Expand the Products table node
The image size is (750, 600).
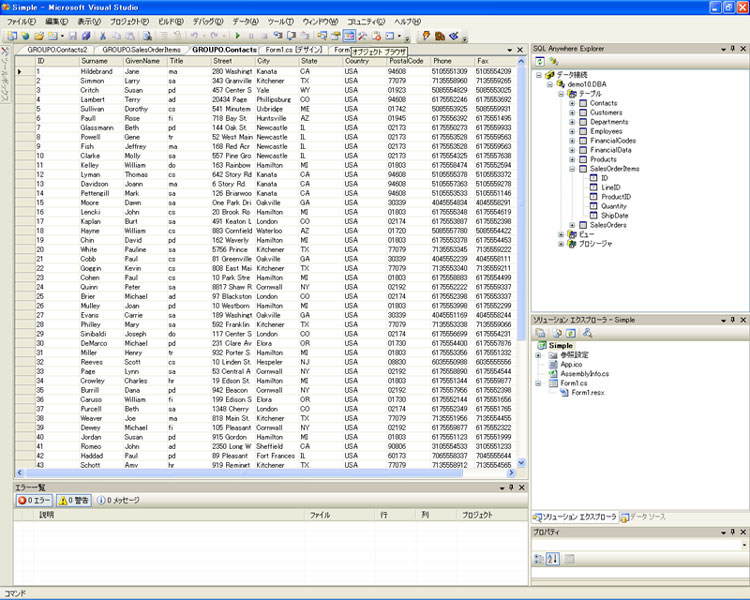click(572, 159)
